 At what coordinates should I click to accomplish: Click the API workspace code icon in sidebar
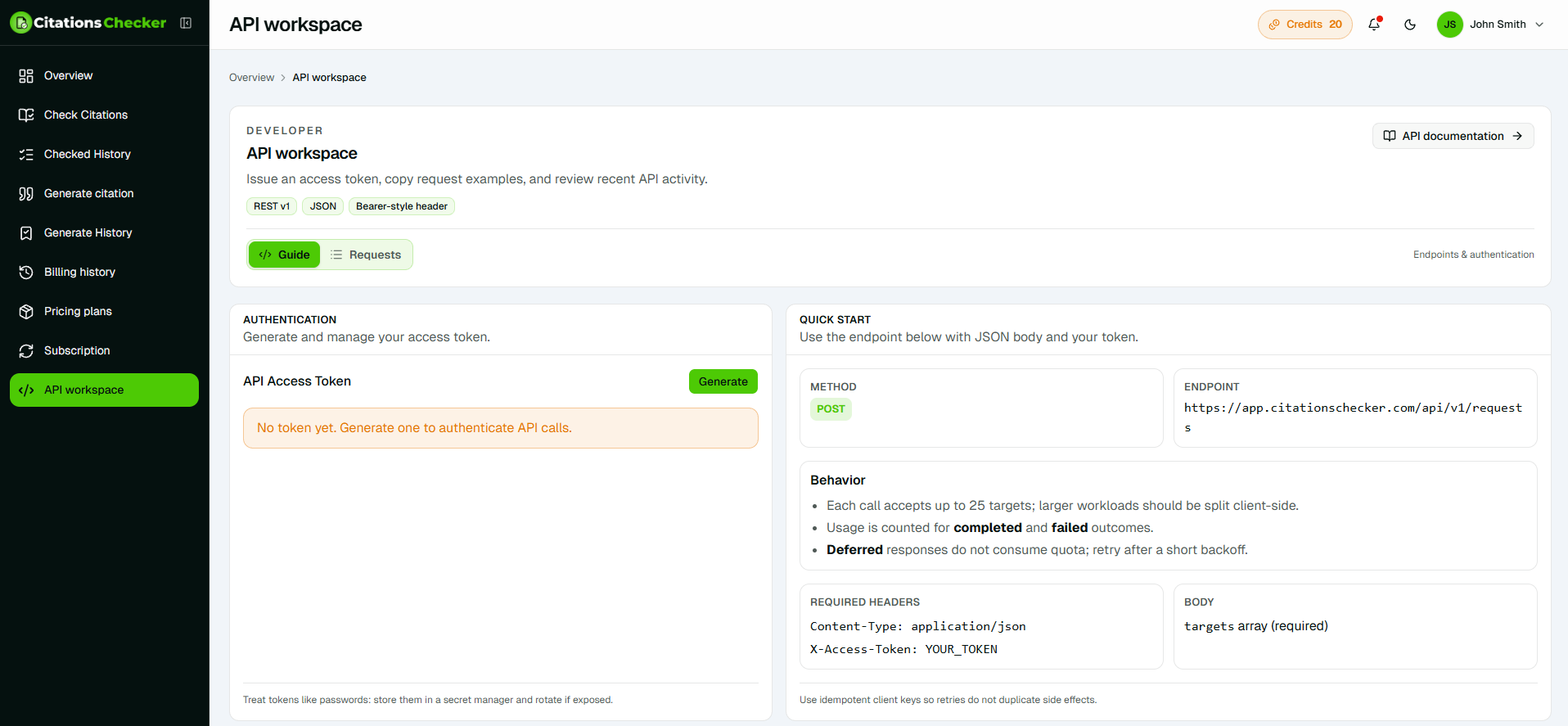pyautogui.click(x=26, y=390)
